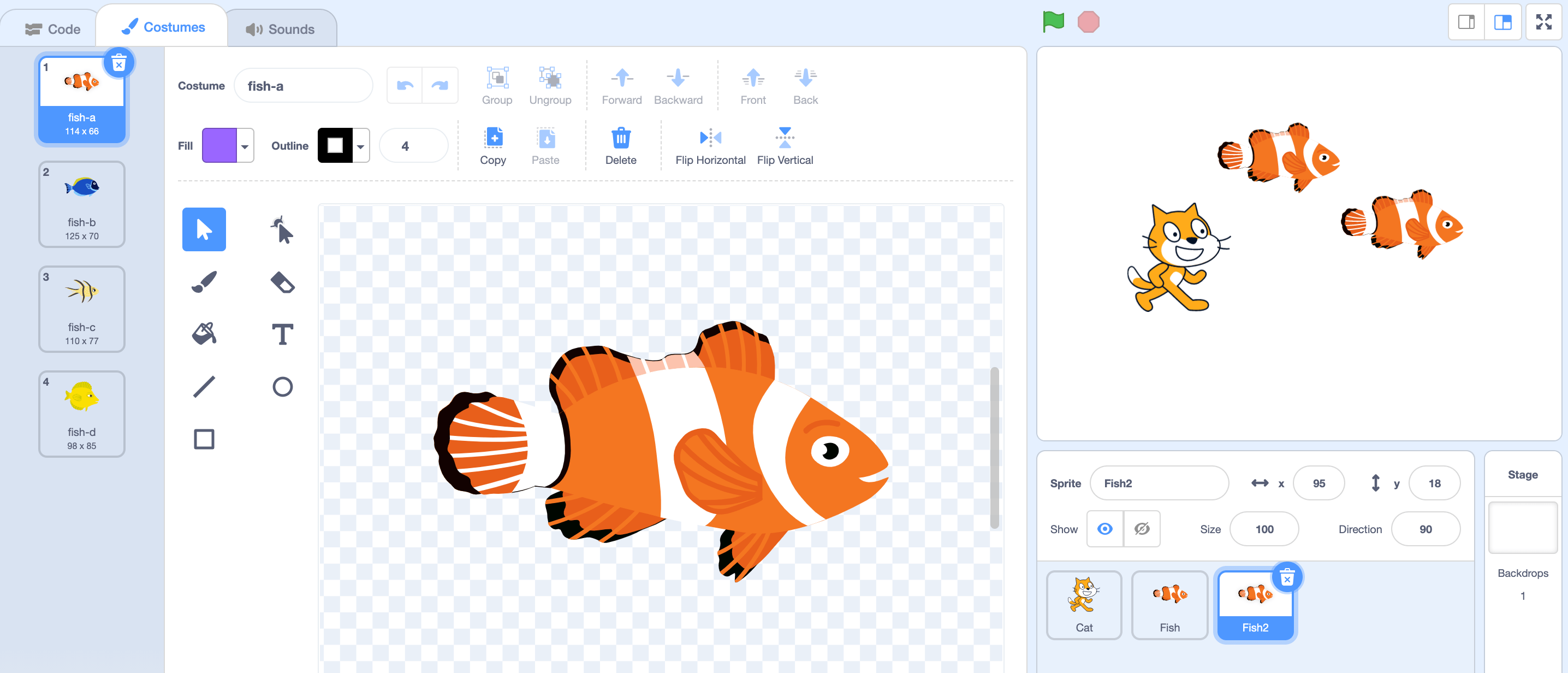Open the Sounds tab
This screenshot has width=1568, height=673.
click(x=281, y=27)
